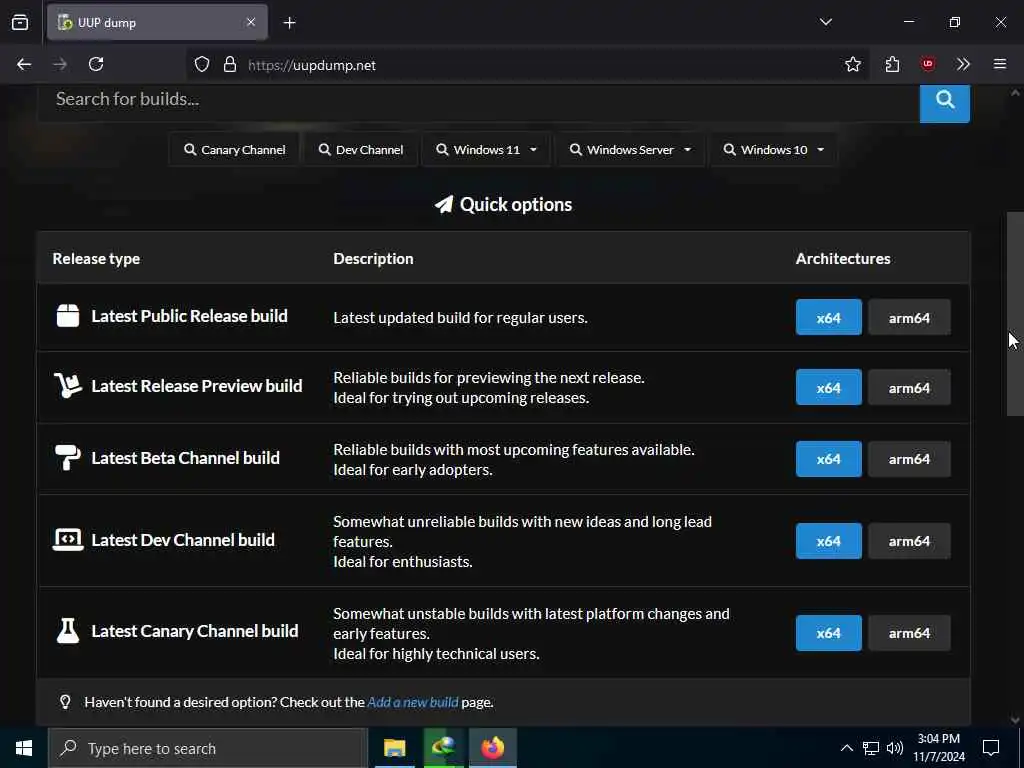Open the Extensions puzzle icon
1024x768 pixels.
[892, 64]
